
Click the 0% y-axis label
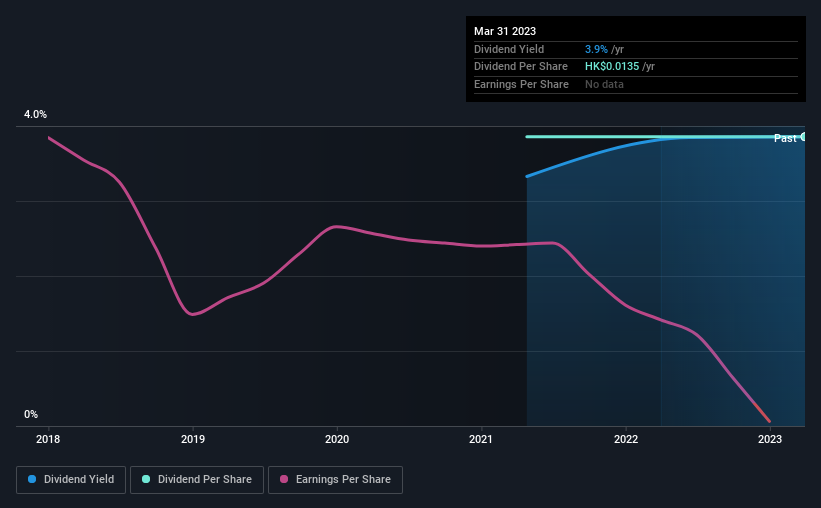31,414
